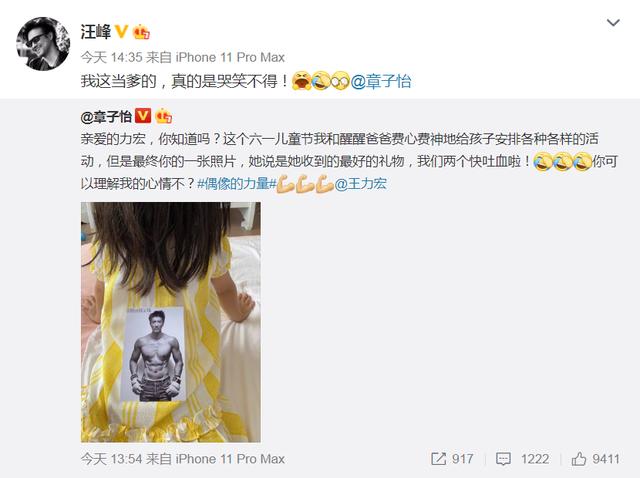Screen dimensions: 640x478
Task: Click the 9411 likes count
Action: (x=606, y=459)
